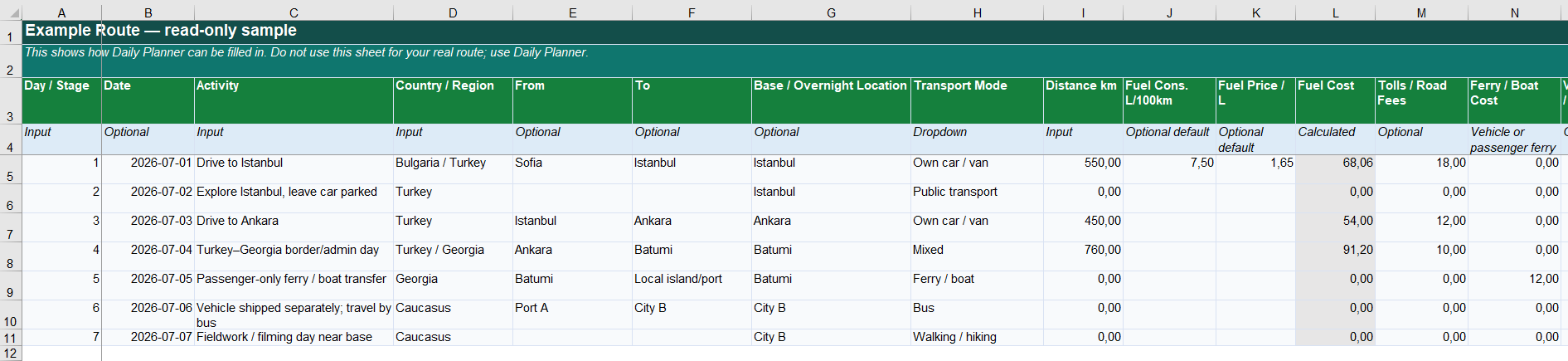Select column H header
This screenshot has width=1568, height=361.
(977, 12)
